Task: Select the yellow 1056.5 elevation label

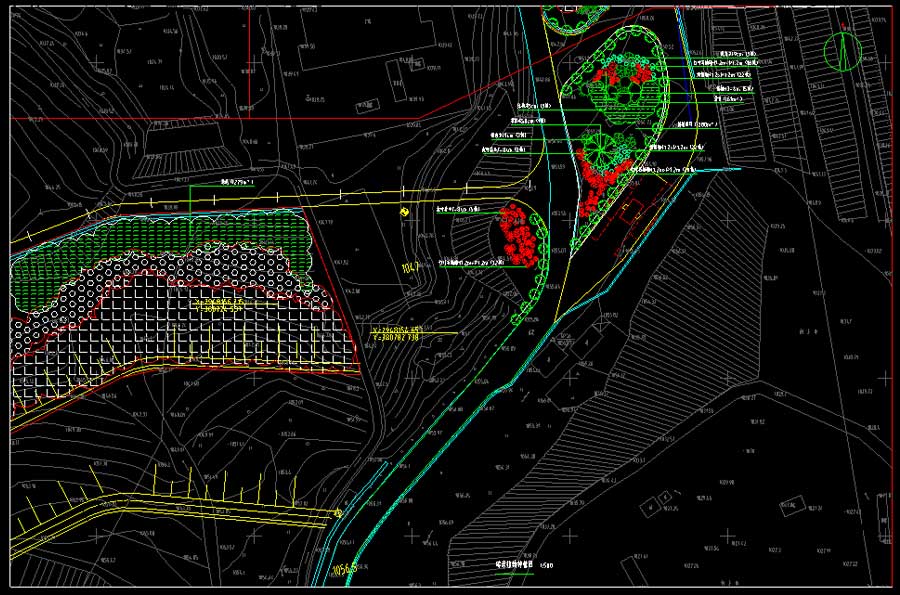Action: [x=344, y=571]
